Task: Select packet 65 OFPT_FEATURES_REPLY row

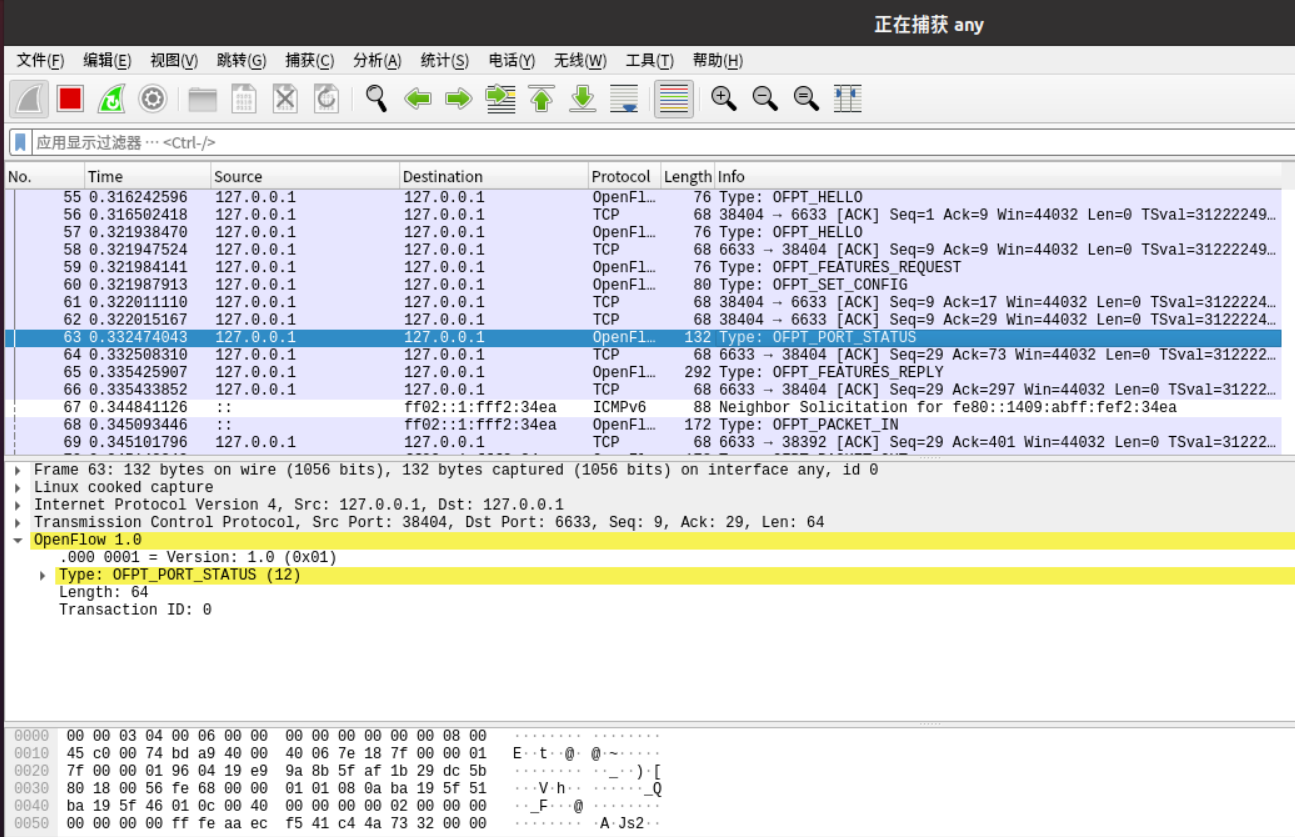Action: click(643, 372)
